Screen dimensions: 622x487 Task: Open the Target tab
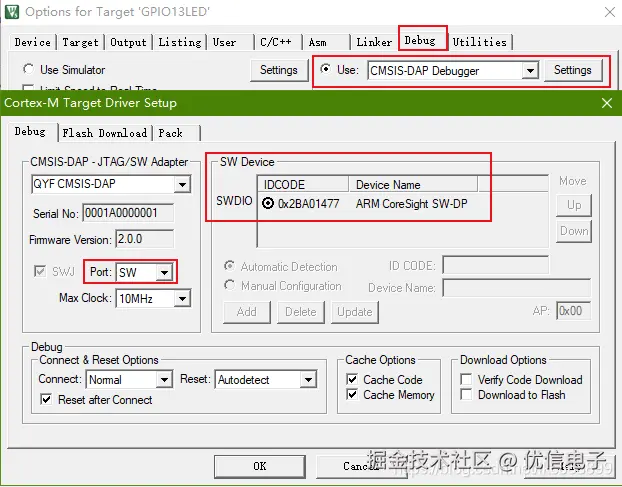point(80,42)
